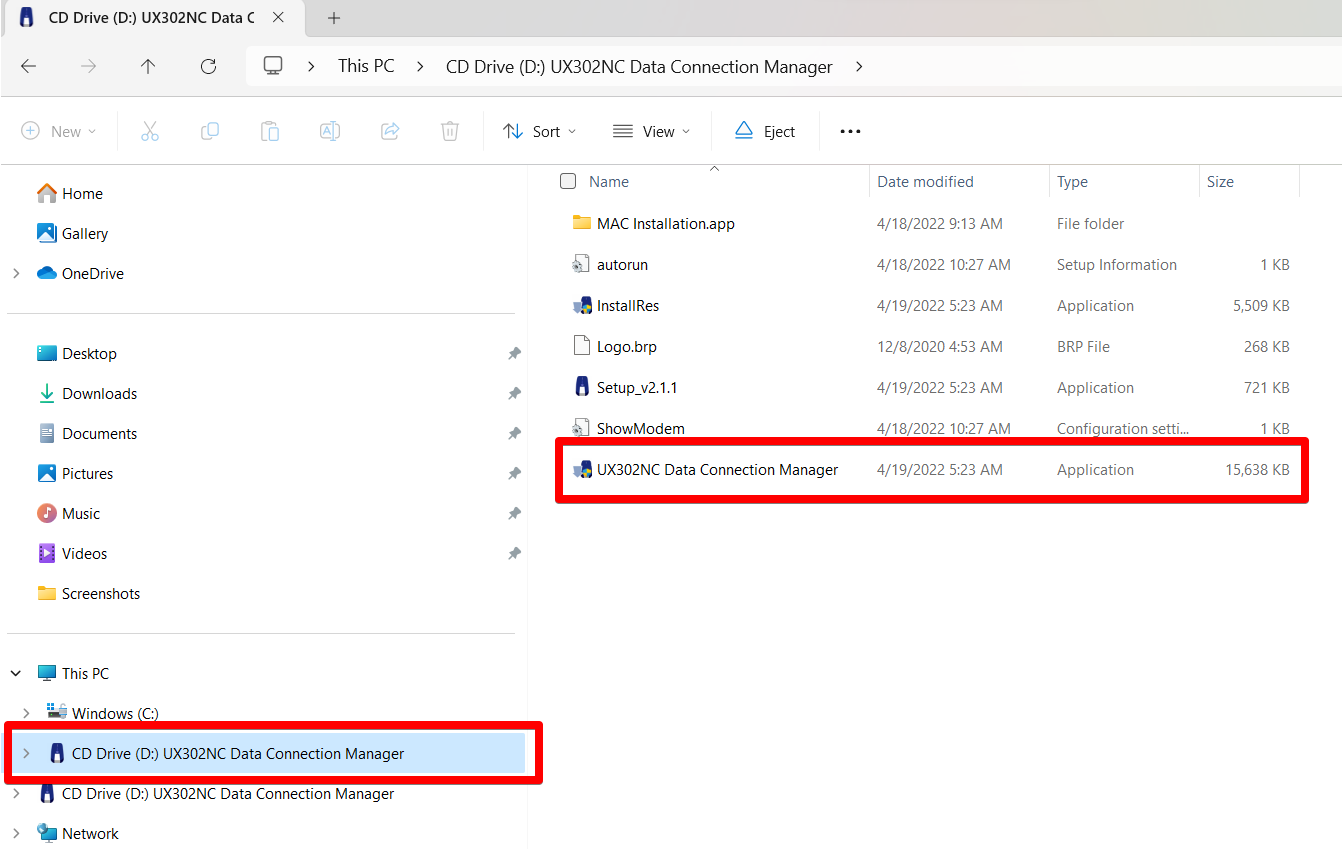Navigate to This PC breadcrumb
Screen dimensions: 1342x849
366,66
